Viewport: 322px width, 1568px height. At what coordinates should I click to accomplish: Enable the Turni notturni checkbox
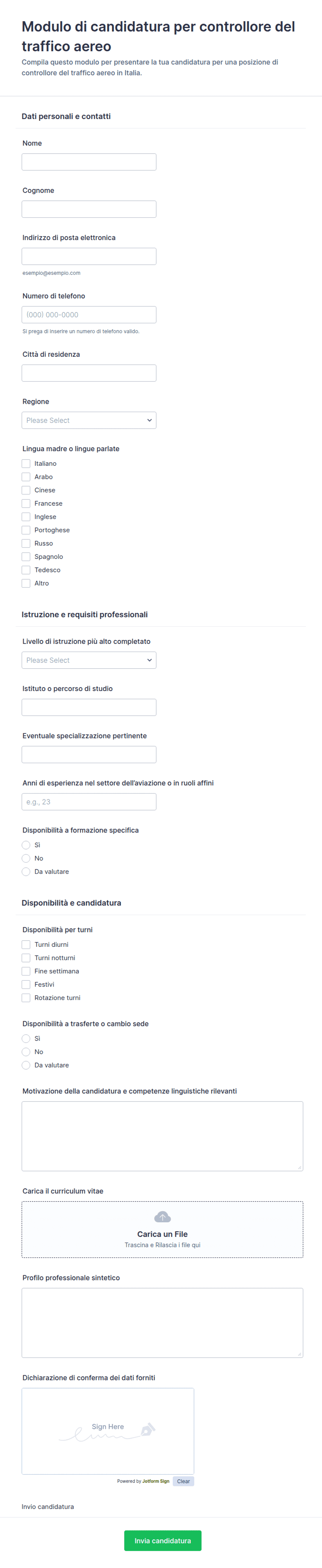[26, 958]
